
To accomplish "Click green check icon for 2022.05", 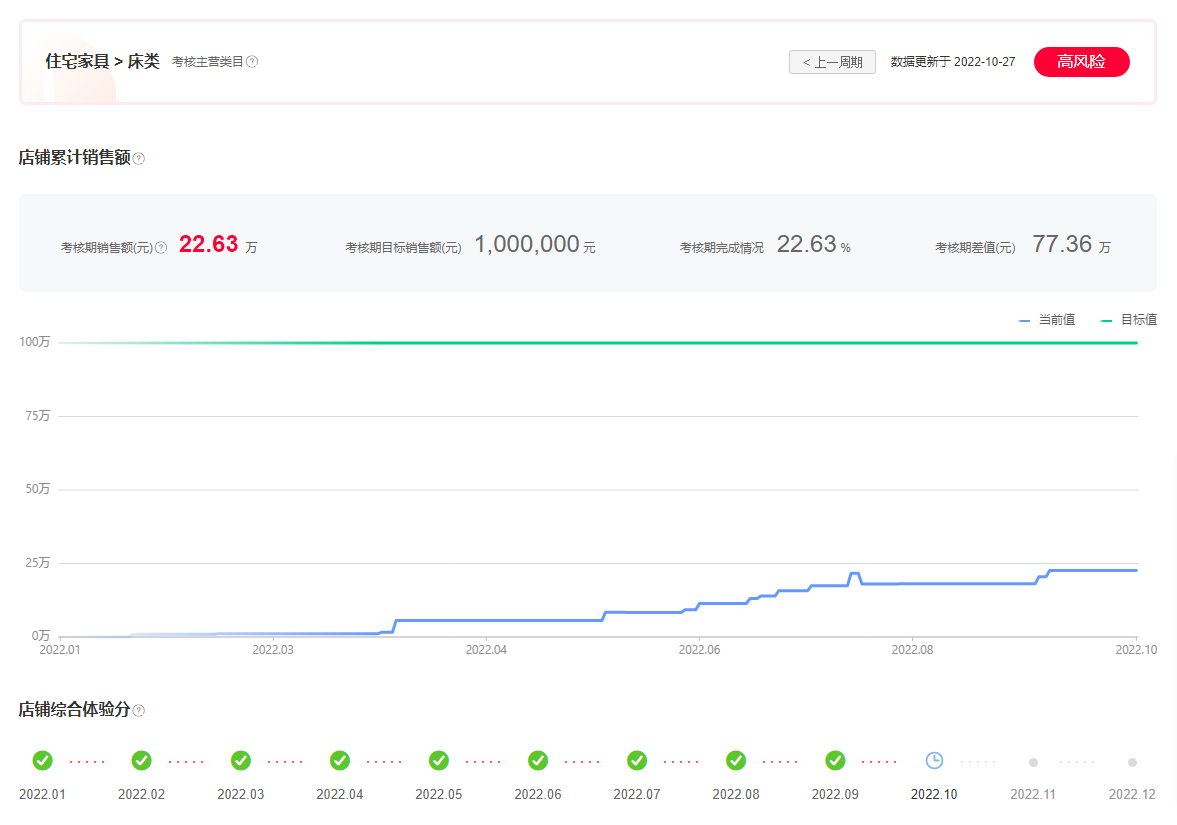I will 438,760.
